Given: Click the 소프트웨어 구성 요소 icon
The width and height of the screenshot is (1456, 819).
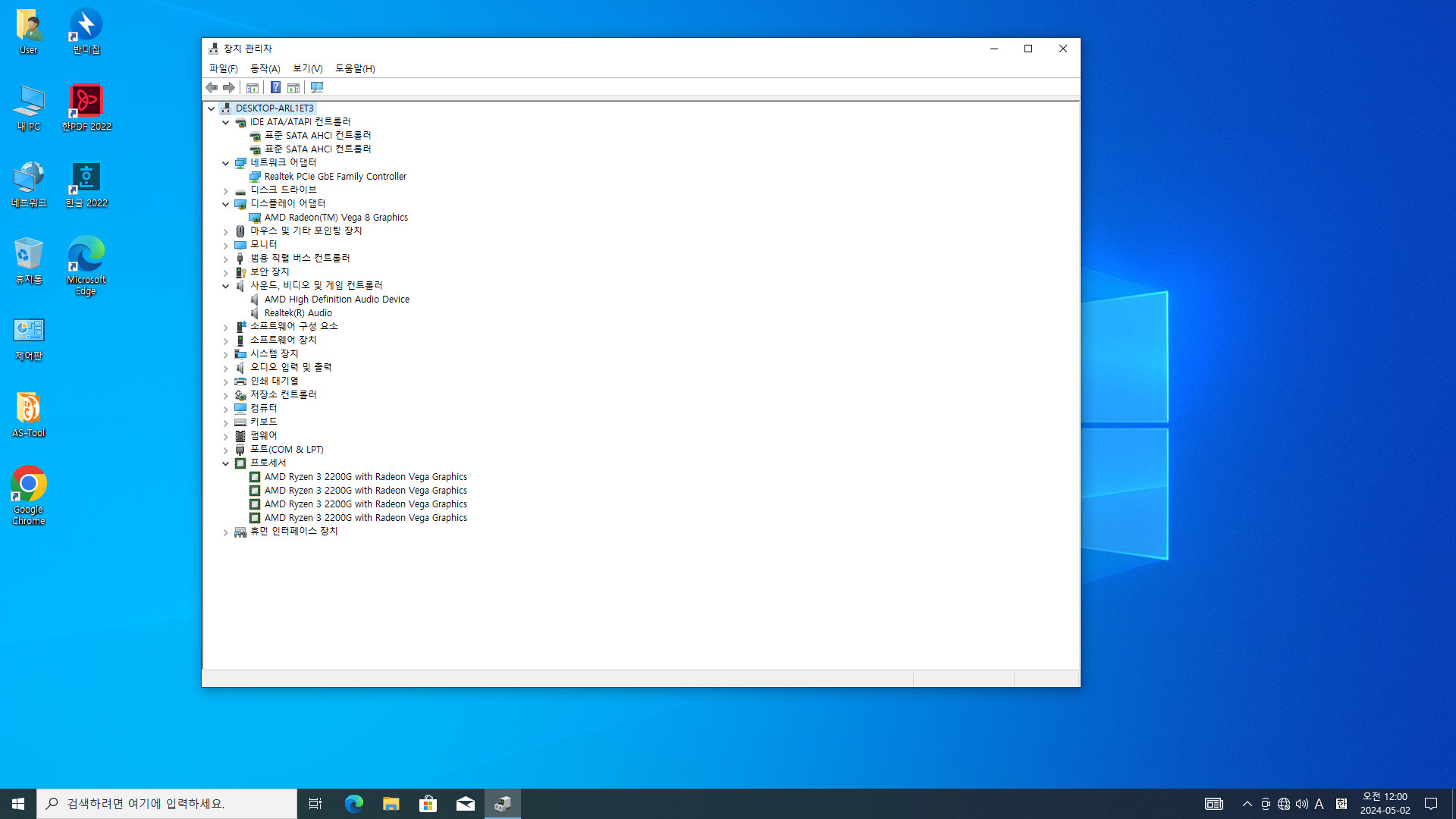Looking at the screenshot, I should coord(240,327).
